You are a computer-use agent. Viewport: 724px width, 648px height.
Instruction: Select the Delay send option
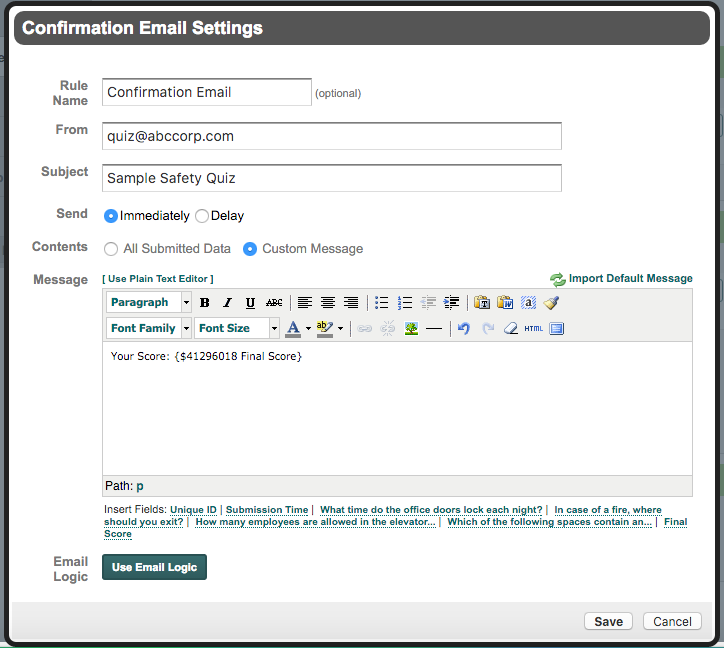(x=202, y=216)
